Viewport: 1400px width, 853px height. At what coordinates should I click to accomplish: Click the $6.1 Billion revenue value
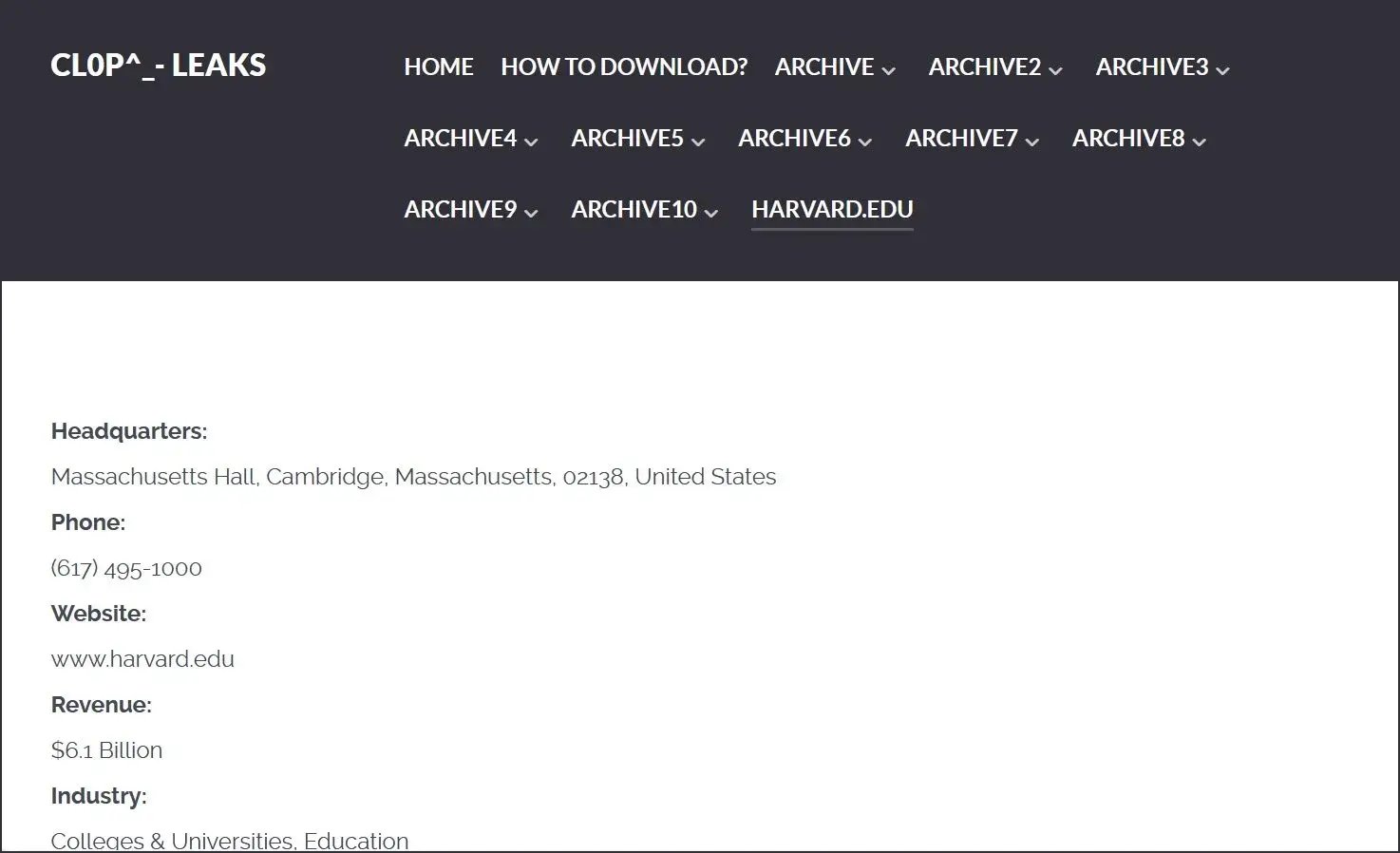(106, 750)
